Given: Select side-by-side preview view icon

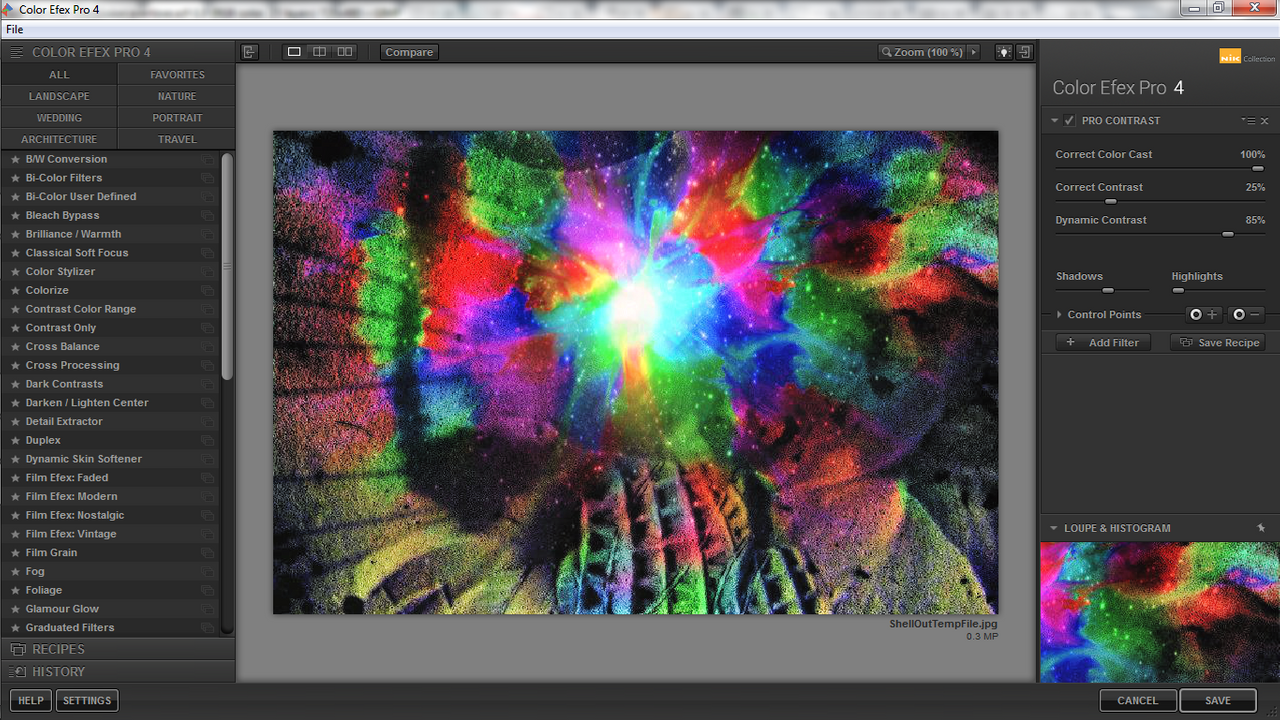Looking at the screenshot, I should [x=344, y=52].
